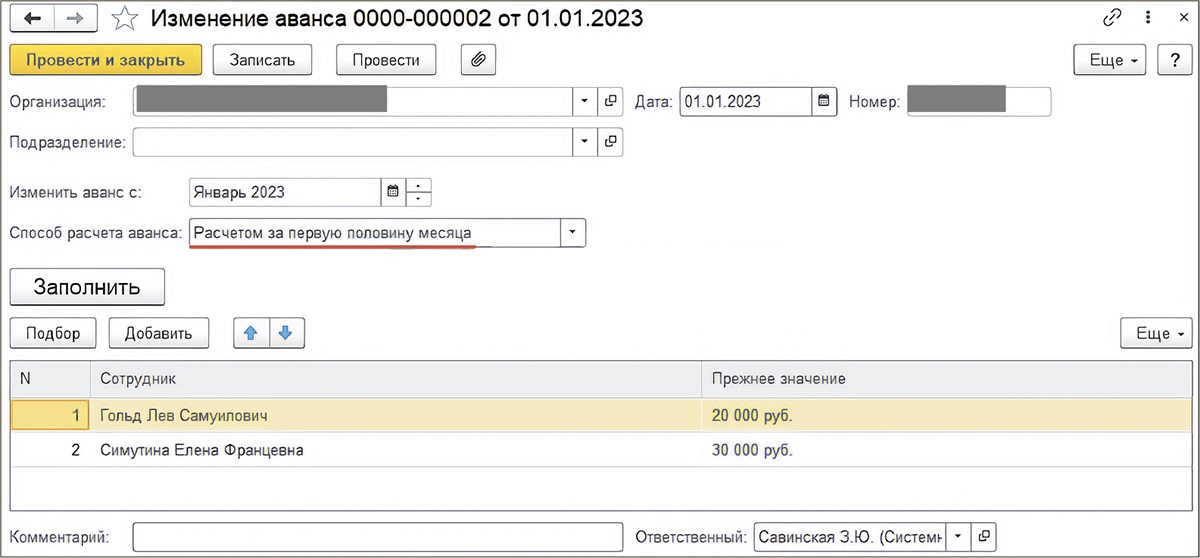Open calendar picker for Дата field
Screen dimensions: 1200x558
(x=824, y=101)
